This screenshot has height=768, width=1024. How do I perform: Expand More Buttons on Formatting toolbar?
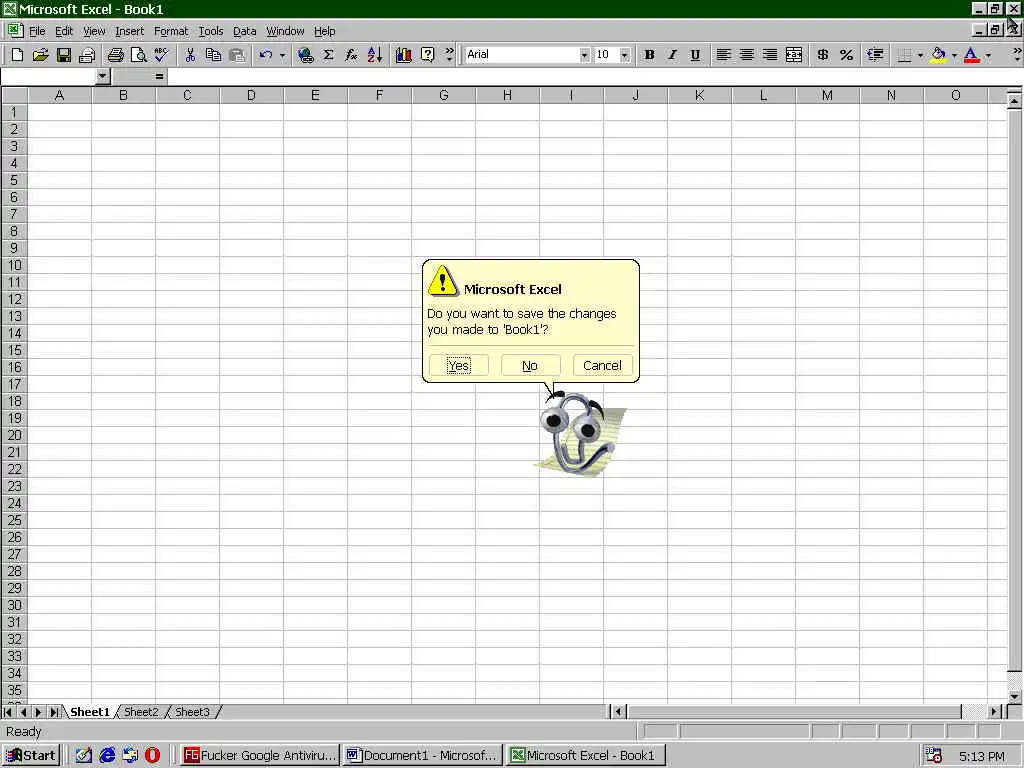tap(1016, 55)
